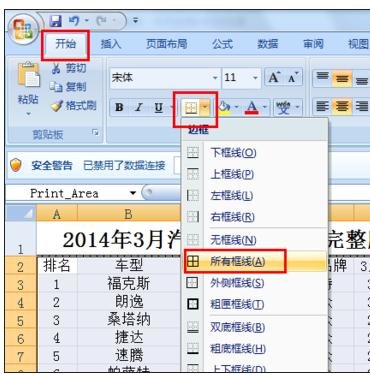Open the border dropdown arrow
The image size is (370, 374).
point(205,107)
